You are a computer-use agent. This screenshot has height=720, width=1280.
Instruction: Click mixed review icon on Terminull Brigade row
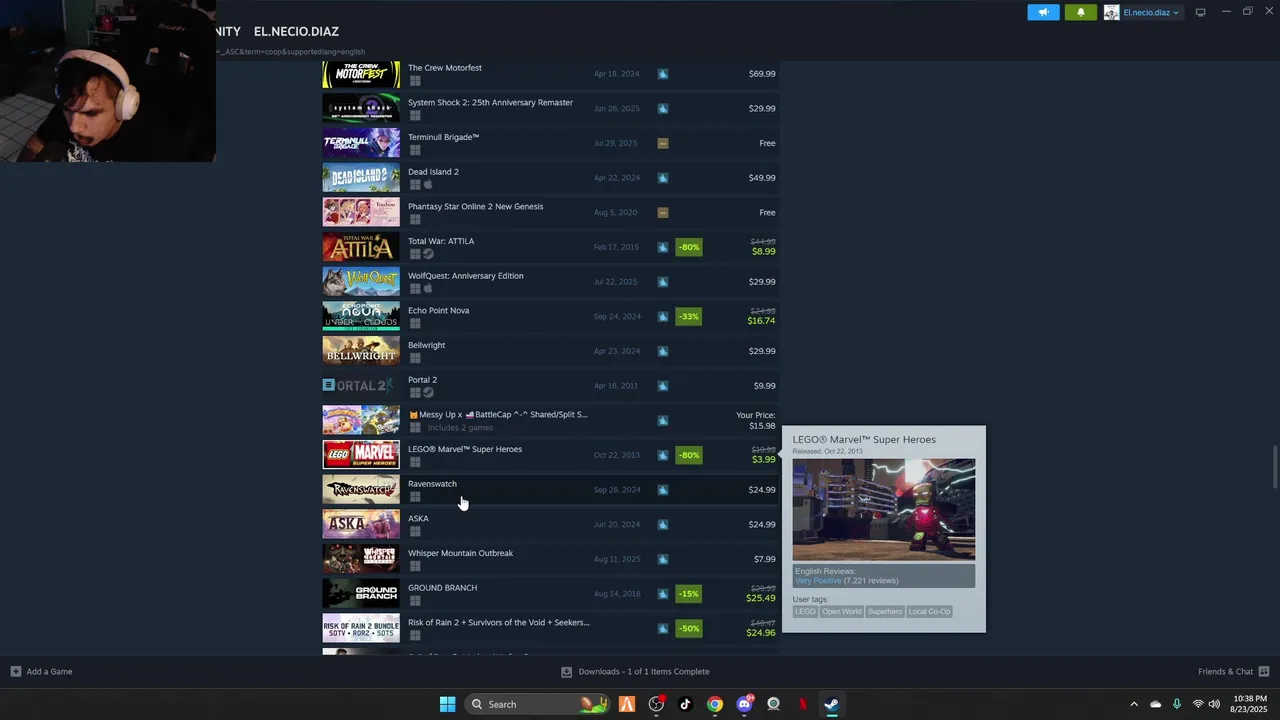pyautogui.click(x=663, y=143)
